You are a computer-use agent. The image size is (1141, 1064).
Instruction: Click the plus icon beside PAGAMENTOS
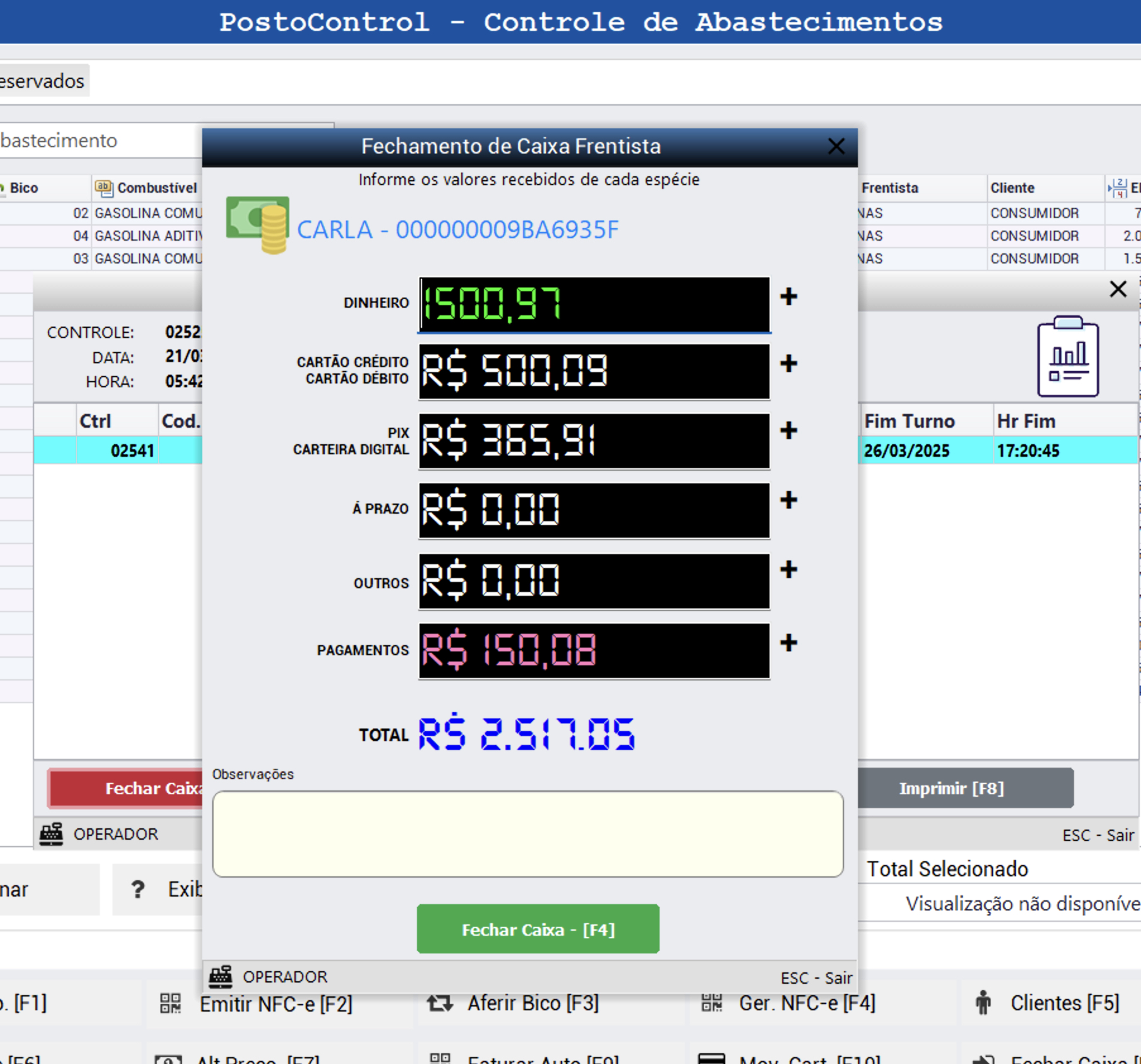click(788, 643)
